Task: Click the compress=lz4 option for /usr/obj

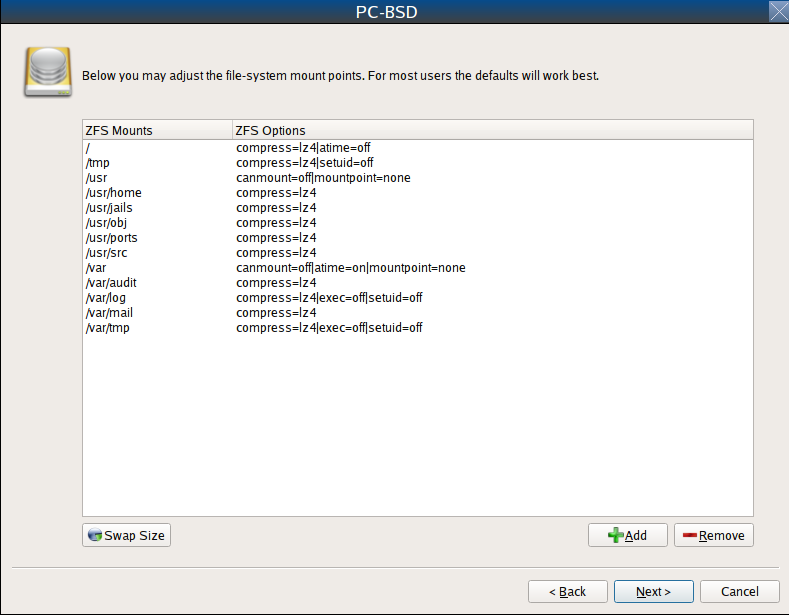Action: (x=276, y=223)
